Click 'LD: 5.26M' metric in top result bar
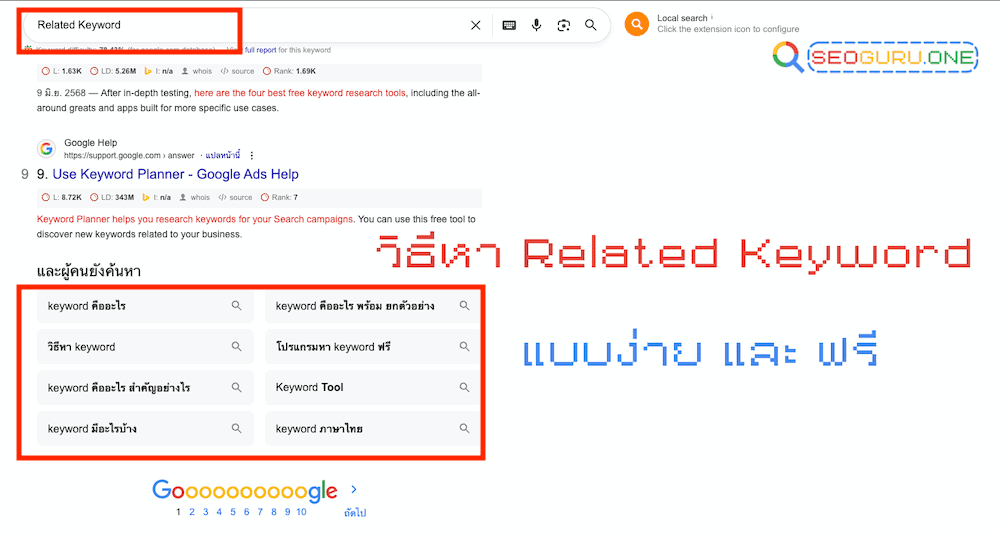Screen dimensions: 1000x535 click(113, 71)
